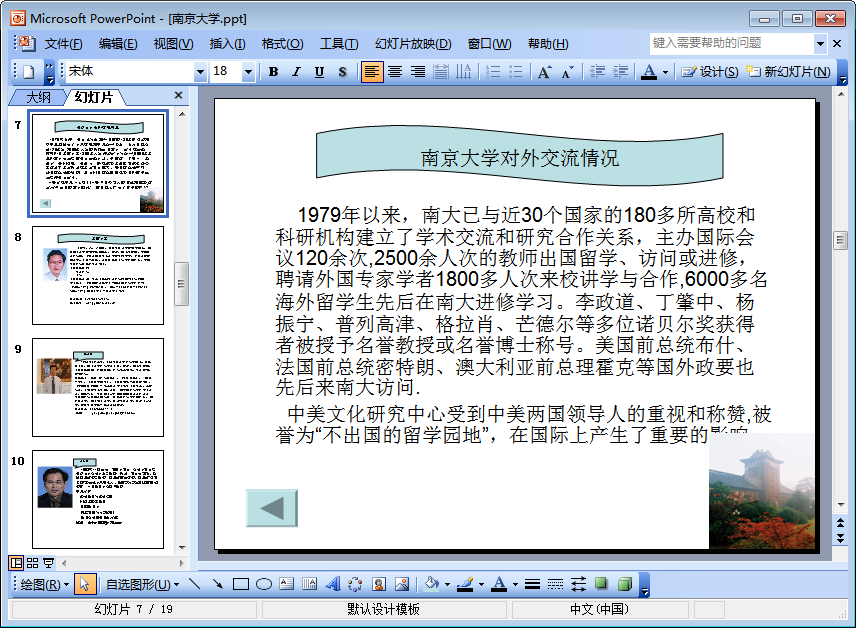Apply font color from formatting toolbar
Image resolution: width=856 pixels, height=628 pixels.
click(x=649, y=72)
